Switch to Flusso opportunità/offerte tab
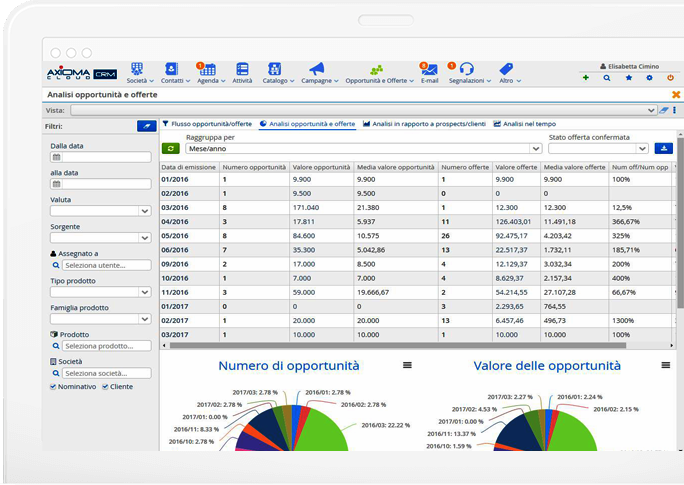Screen dimensions: 684x485 (211, 124)
